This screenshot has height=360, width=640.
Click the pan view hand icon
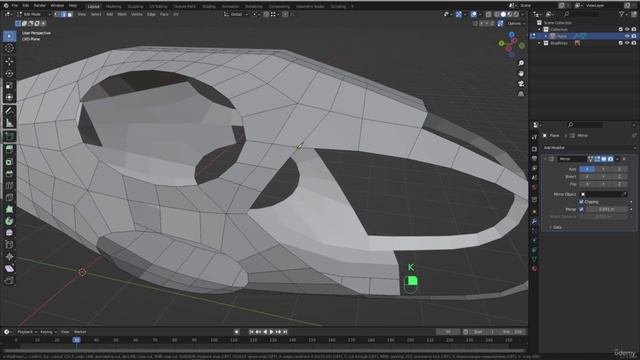point(521,73)
